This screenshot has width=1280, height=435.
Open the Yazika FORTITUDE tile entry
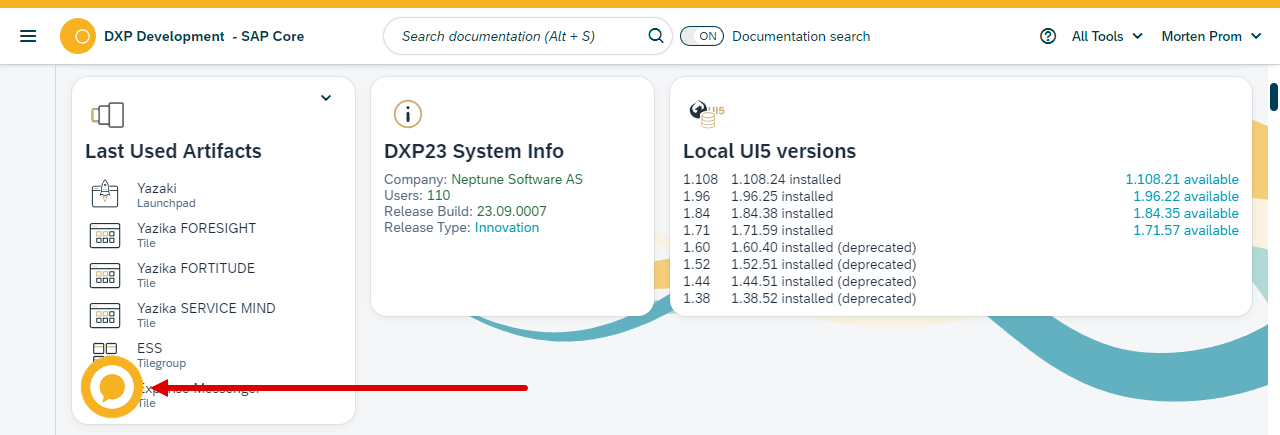point(212,275)
